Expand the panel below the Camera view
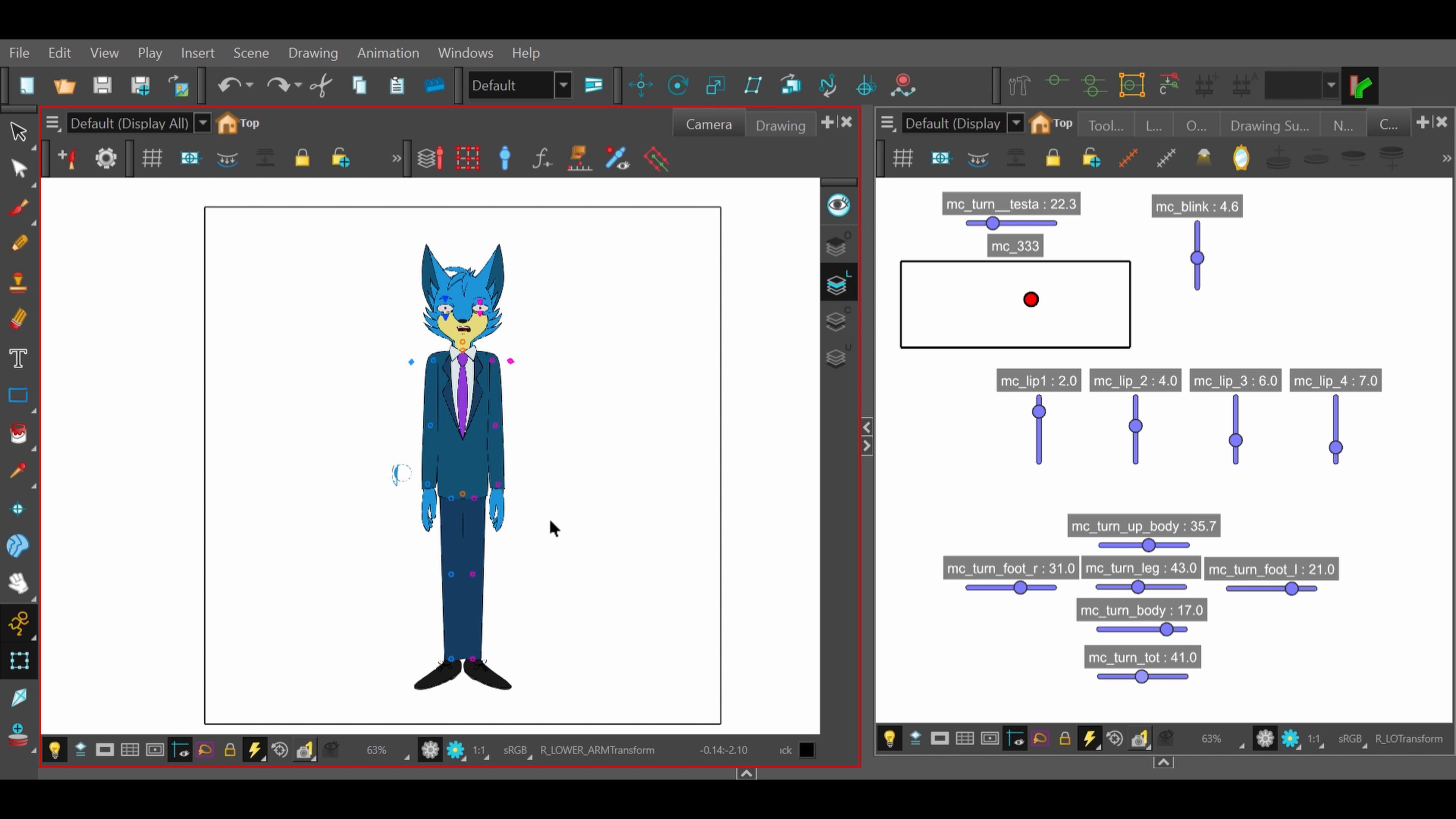This screenshot has width=1456, height=819. click(746, 773)
